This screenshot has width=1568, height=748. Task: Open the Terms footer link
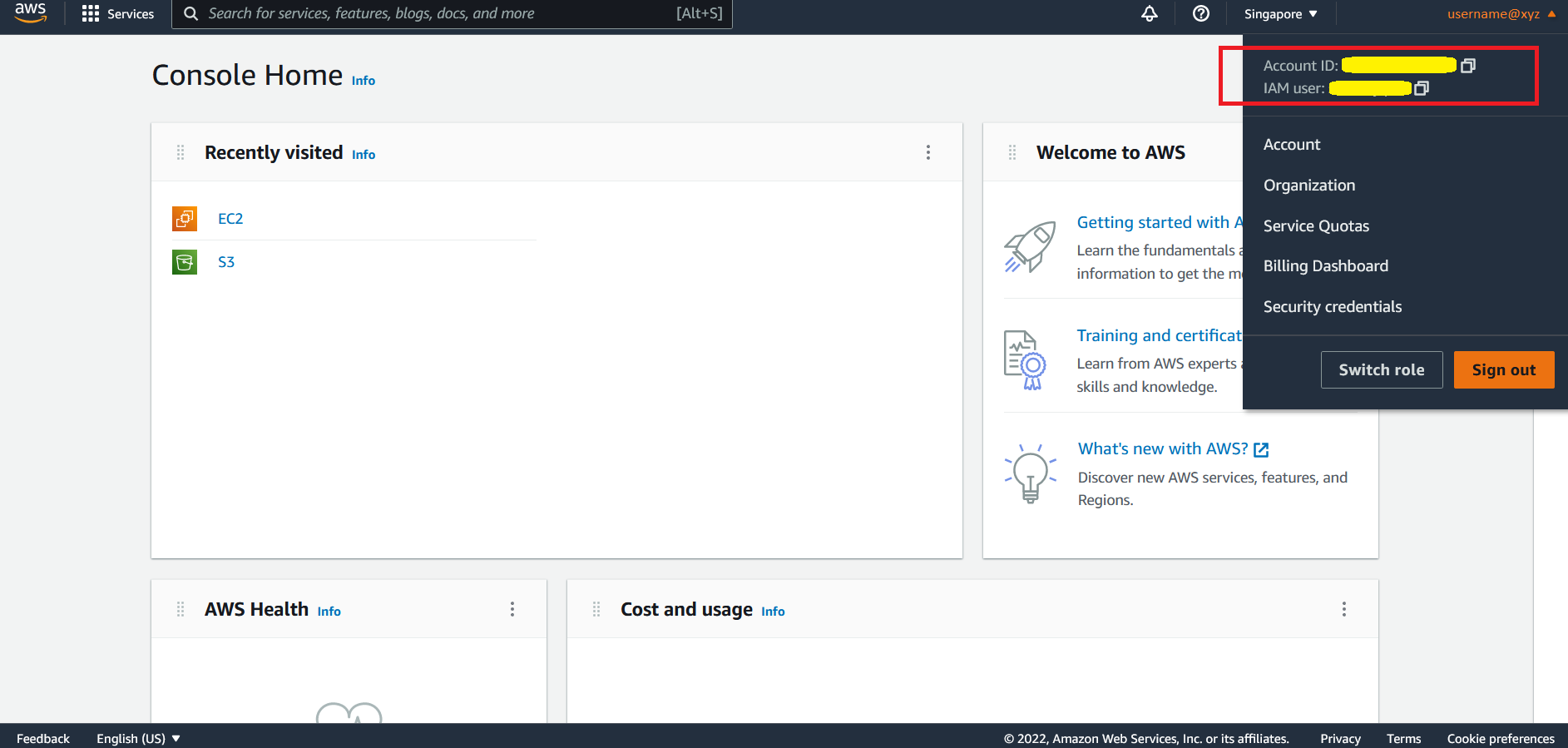click(1403, 738)
